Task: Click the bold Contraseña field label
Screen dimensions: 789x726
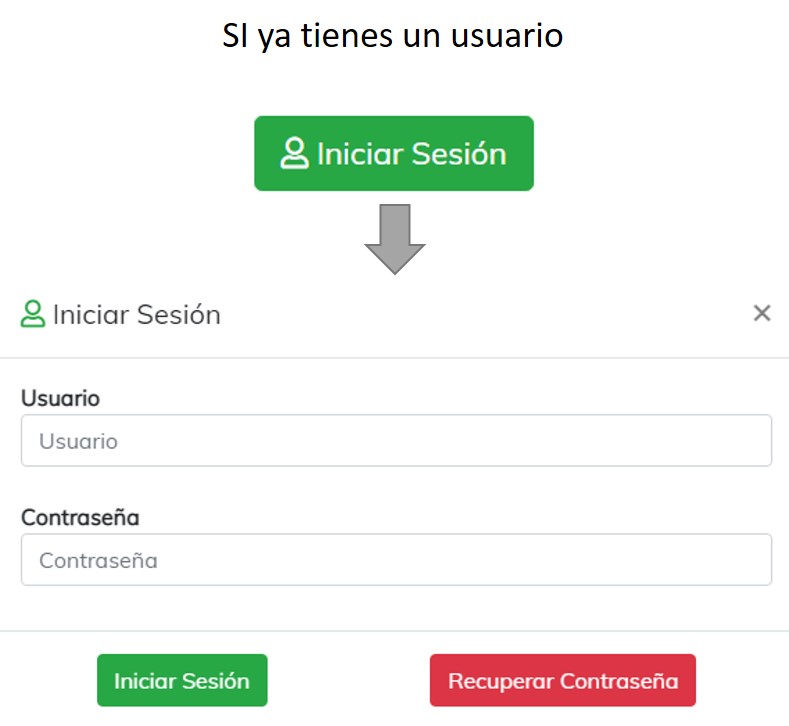Action: point(80,518)
